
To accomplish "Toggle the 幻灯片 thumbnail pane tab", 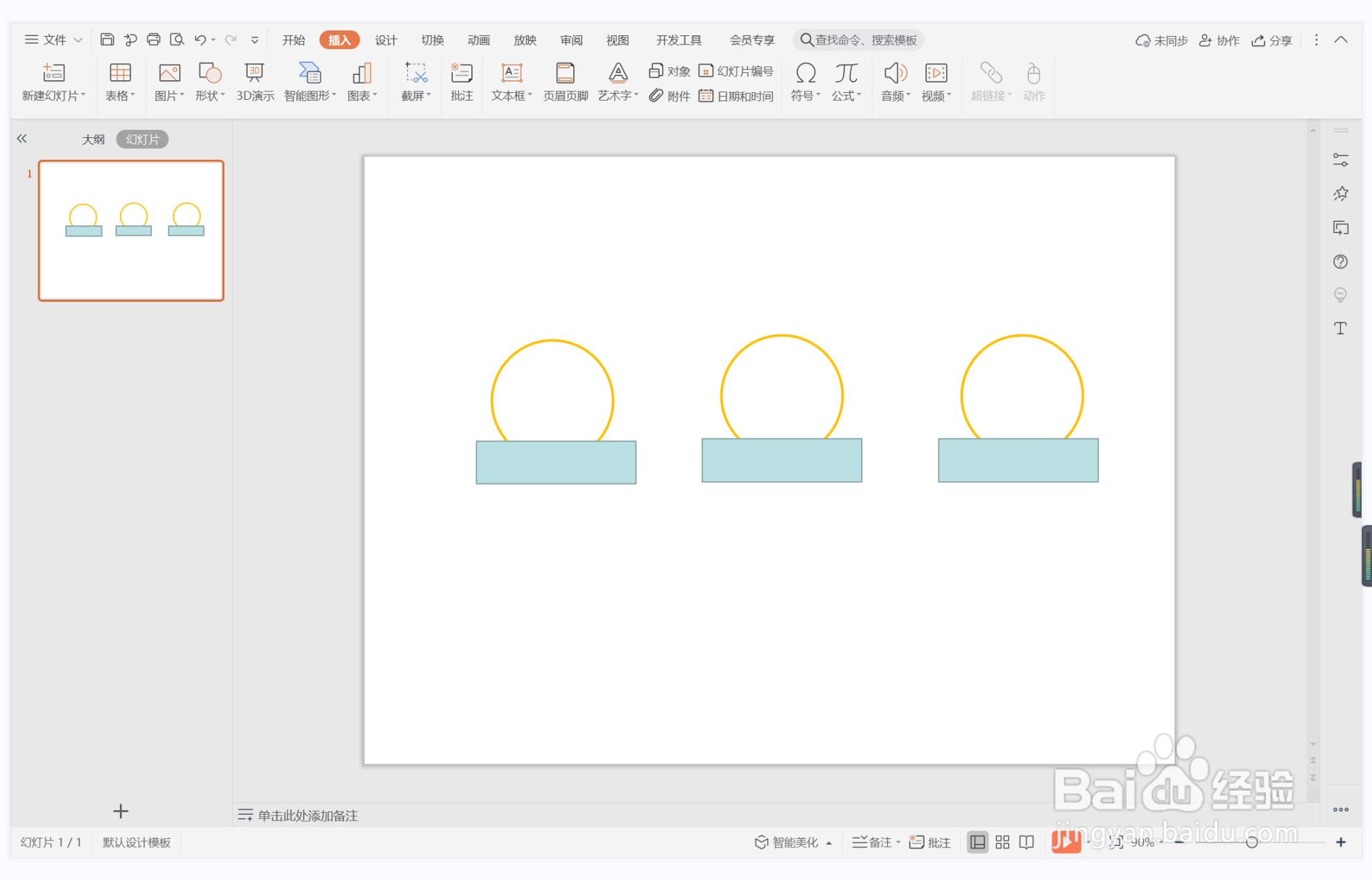I will pos(143,139).
